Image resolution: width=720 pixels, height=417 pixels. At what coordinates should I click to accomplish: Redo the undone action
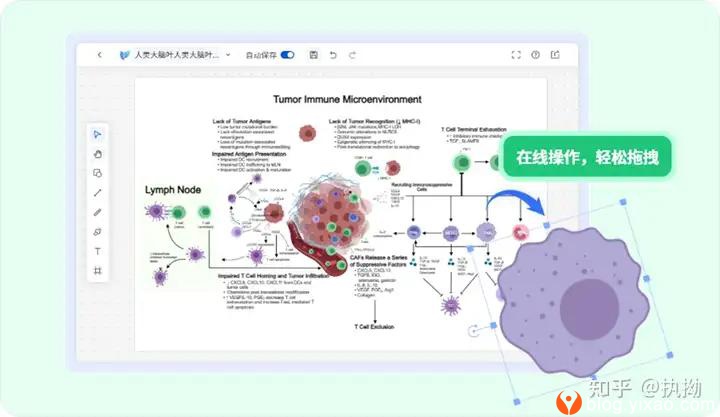352,55
